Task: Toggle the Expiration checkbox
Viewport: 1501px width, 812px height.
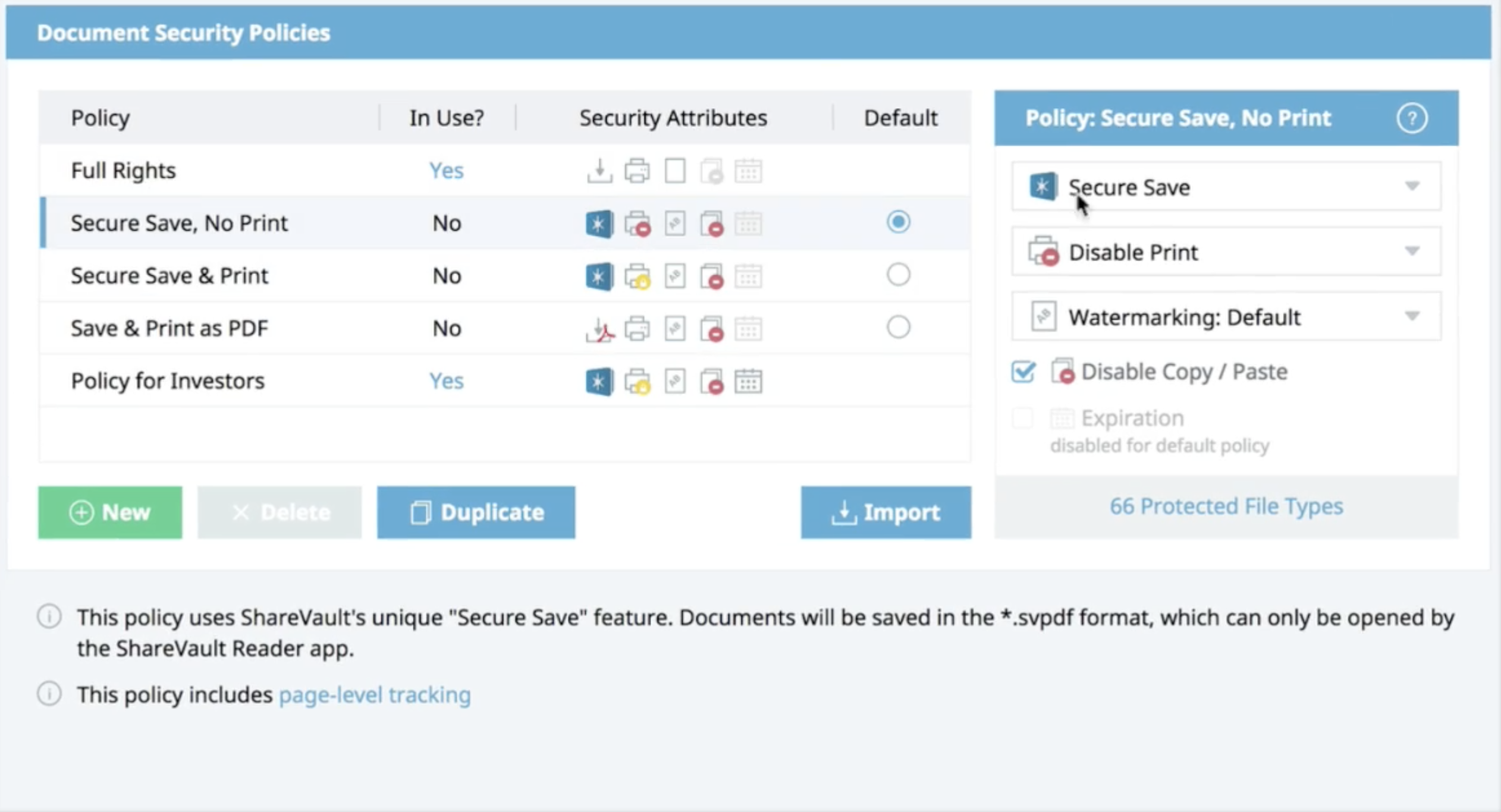Action: [1023, 418]
